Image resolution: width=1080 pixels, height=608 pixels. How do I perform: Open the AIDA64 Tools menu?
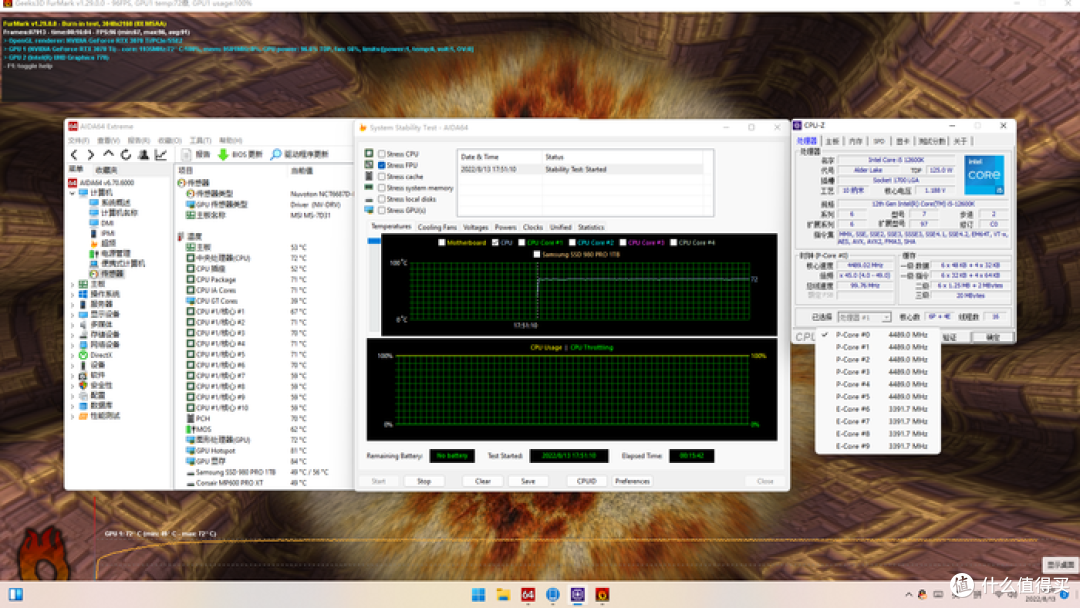tap(200, 140)
